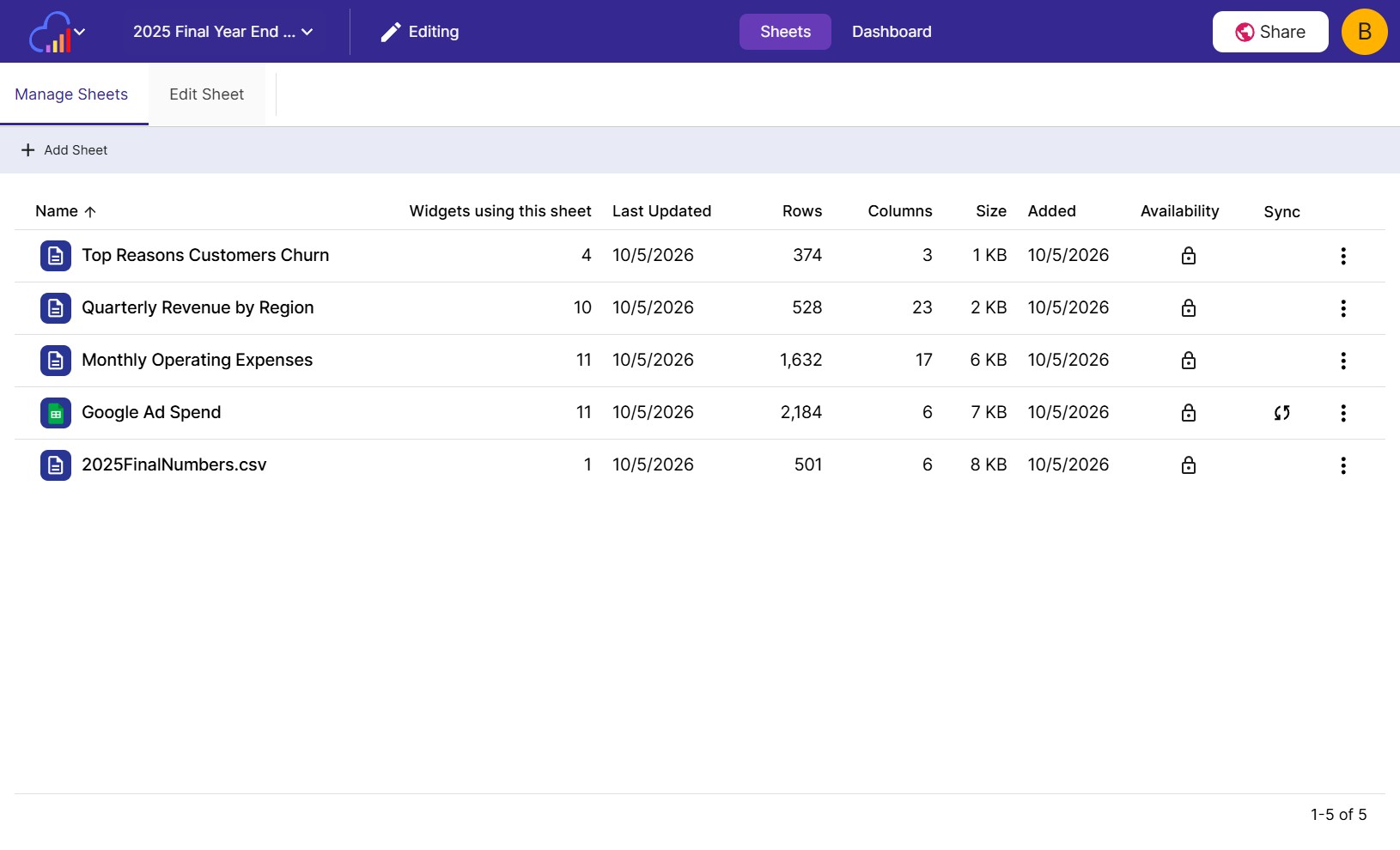Screen dimensions: 1400x850
Task: Click the file icon for Top Reasons Customers Churn
Action: point(56,256)
